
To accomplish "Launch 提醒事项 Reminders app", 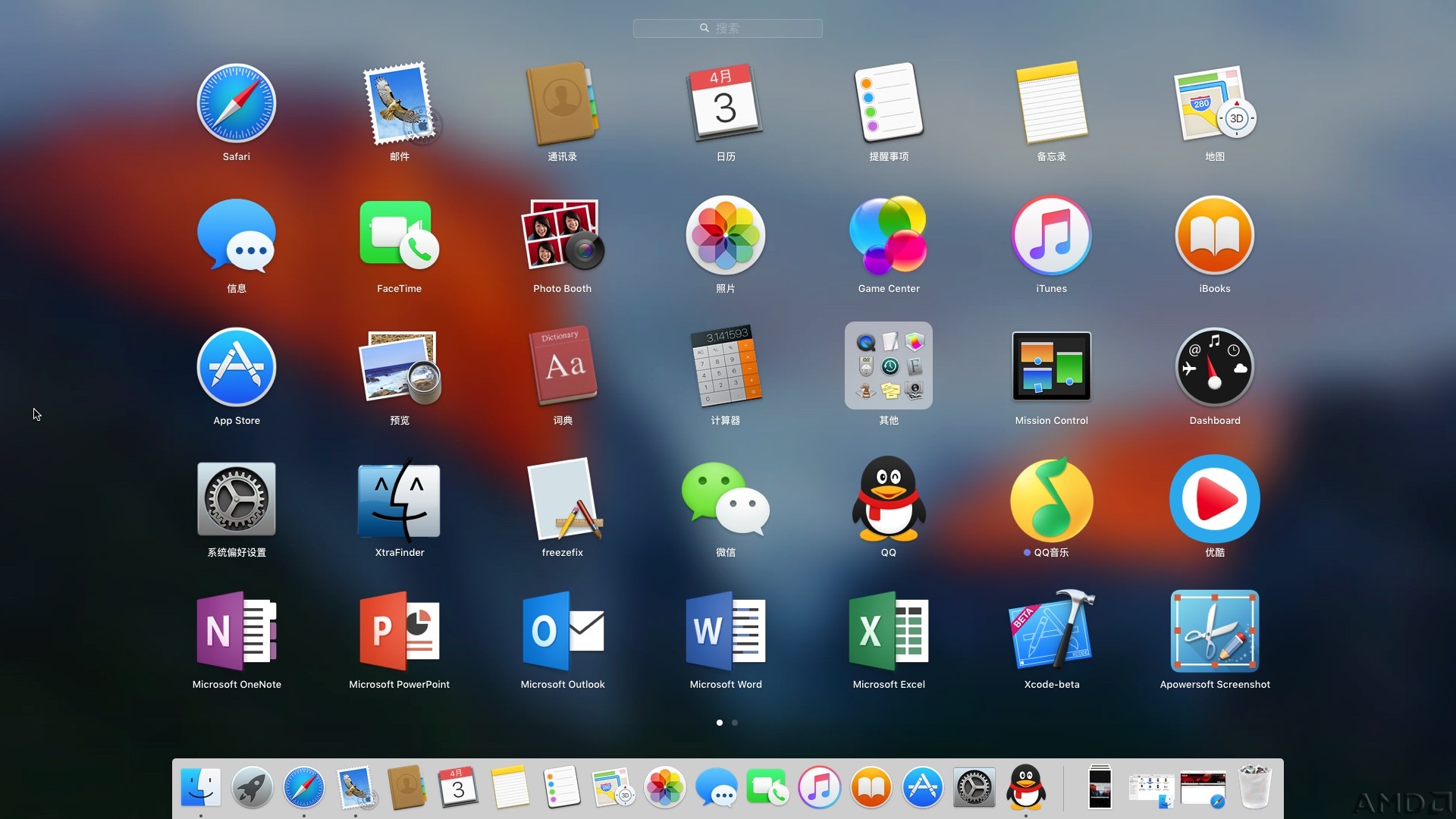I will tap(889, 103).
